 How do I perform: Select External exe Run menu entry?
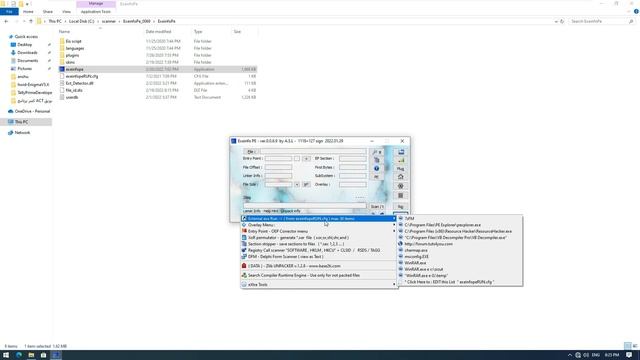pyautogui.click(x=319, y=219)
